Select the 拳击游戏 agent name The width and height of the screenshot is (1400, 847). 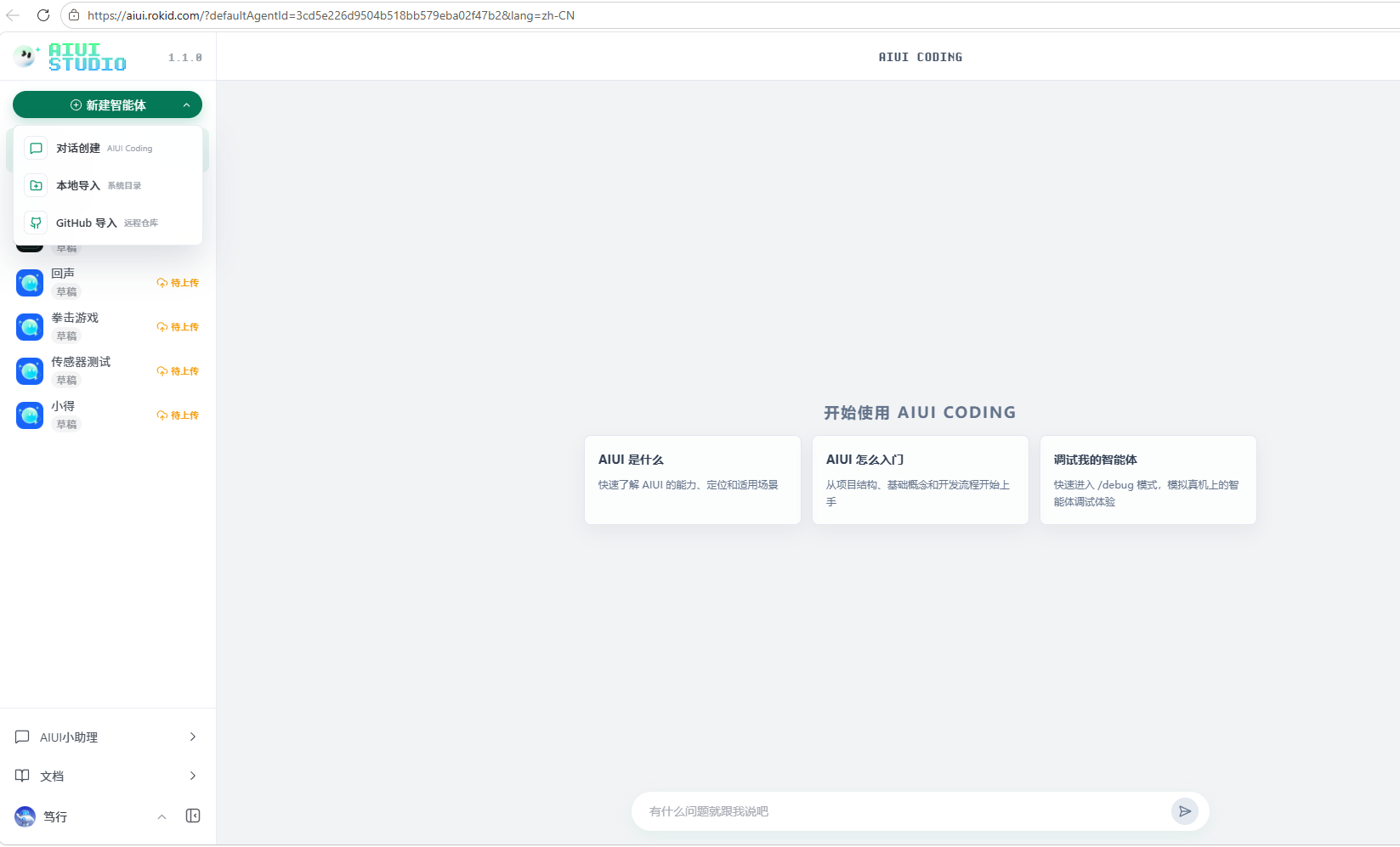pyautogui.click(x=75, y=318)
